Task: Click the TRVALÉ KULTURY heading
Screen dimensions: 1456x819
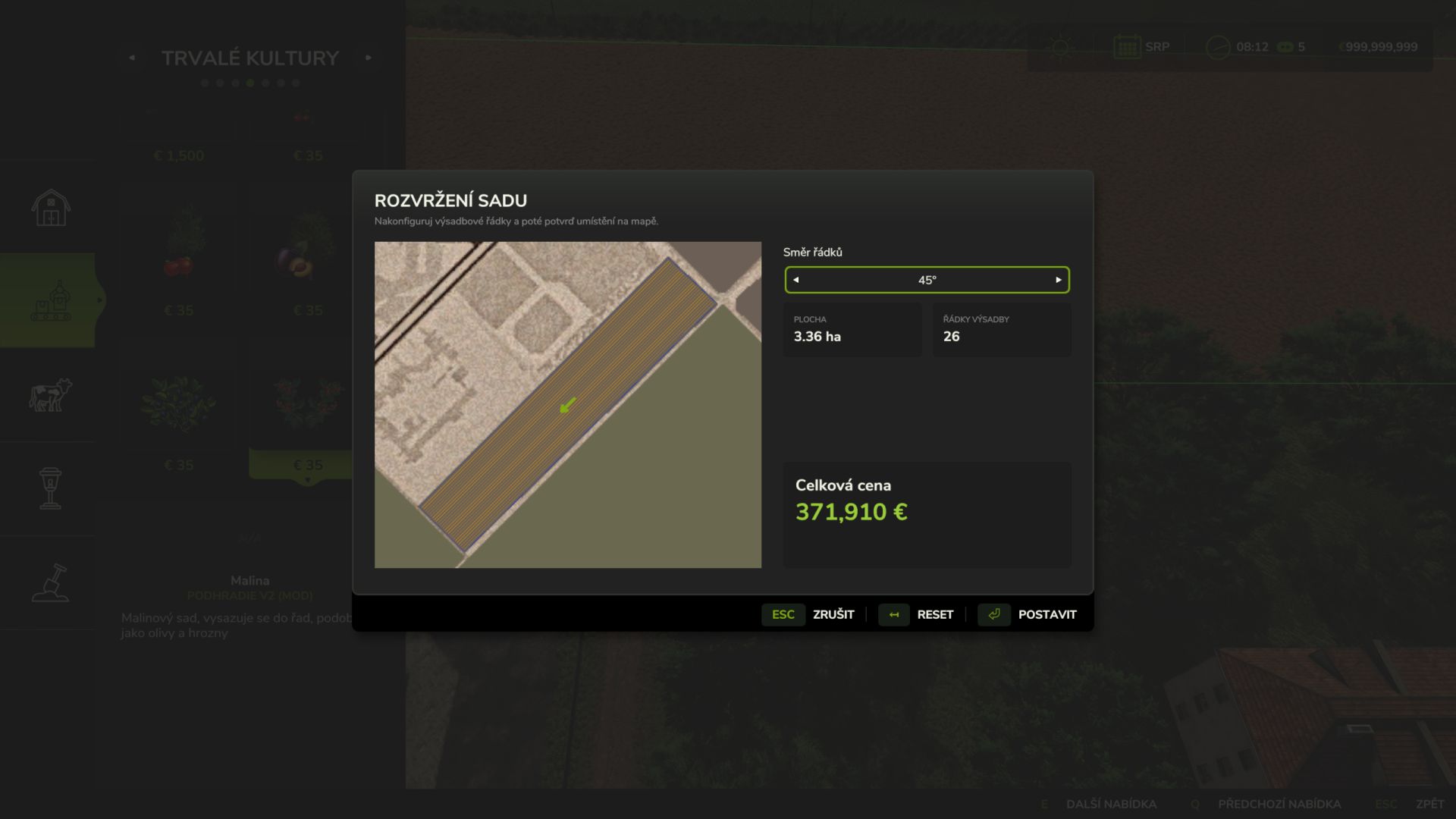Action: click(250, 58)
